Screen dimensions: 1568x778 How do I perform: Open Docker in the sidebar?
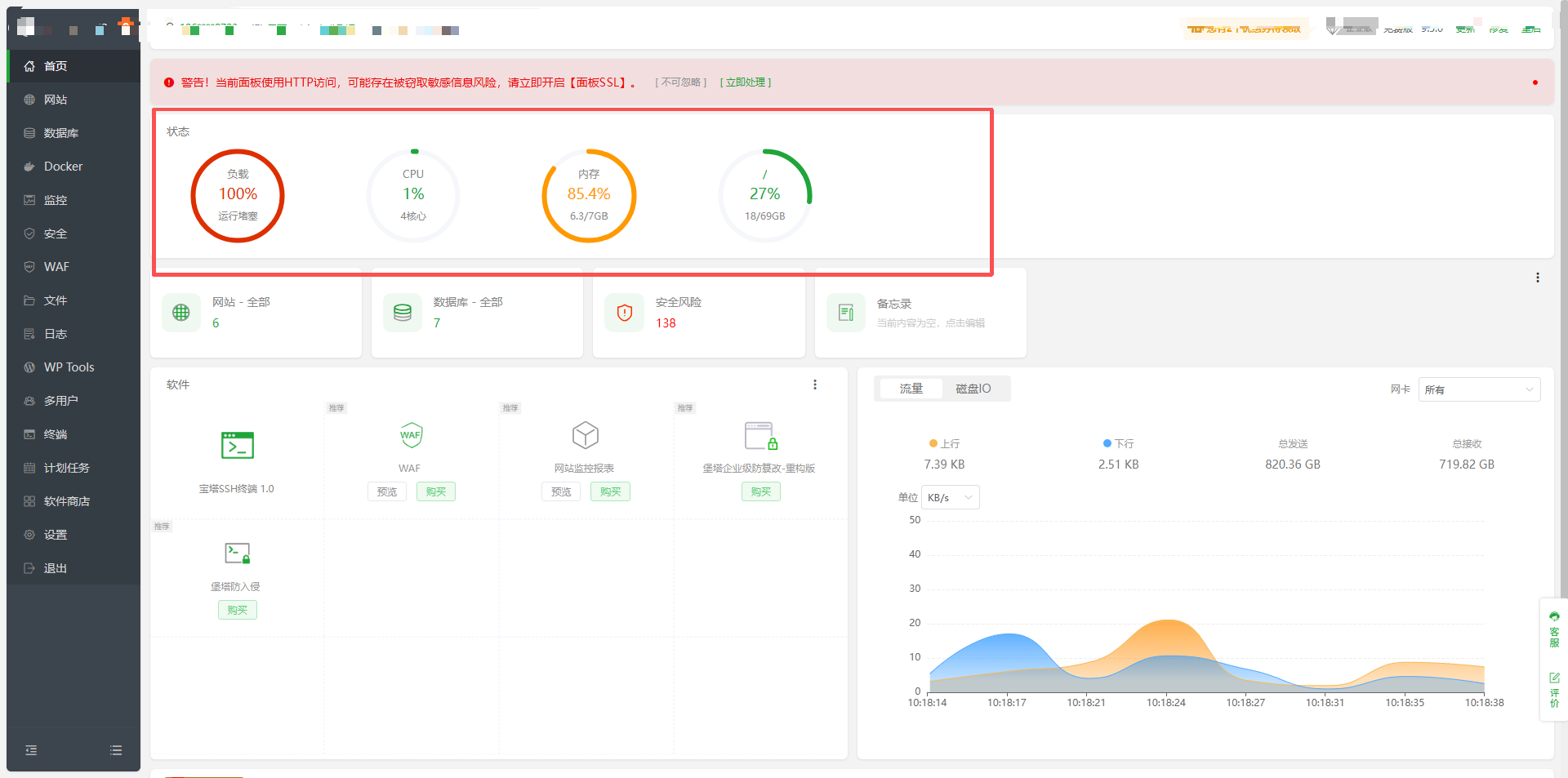tap(63, 167)
